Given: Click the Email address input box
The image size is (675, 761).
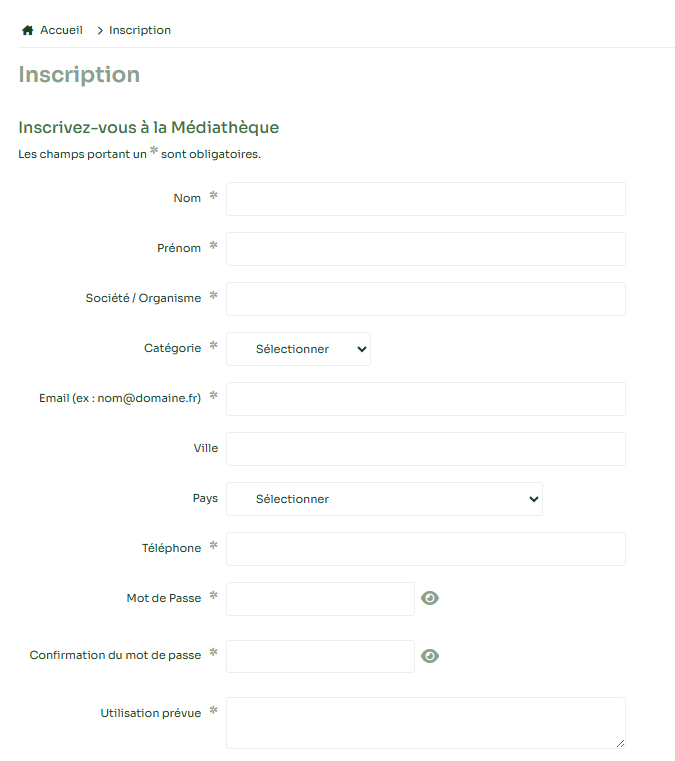Looking at the screenshot, I should 425,399.
